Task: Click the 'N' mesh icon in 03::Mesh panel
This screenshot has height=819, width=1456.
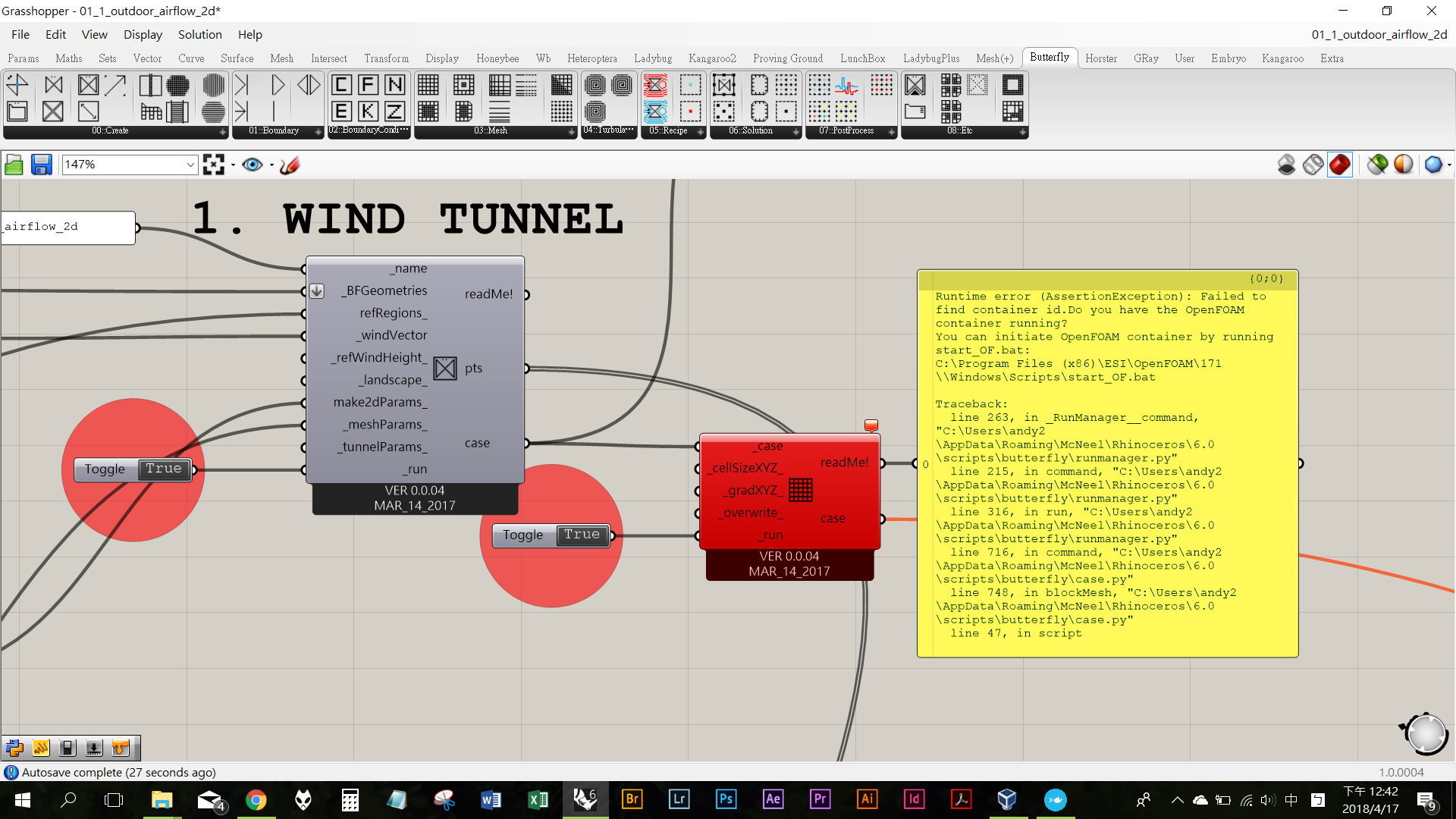Action: tap(394, 85)
